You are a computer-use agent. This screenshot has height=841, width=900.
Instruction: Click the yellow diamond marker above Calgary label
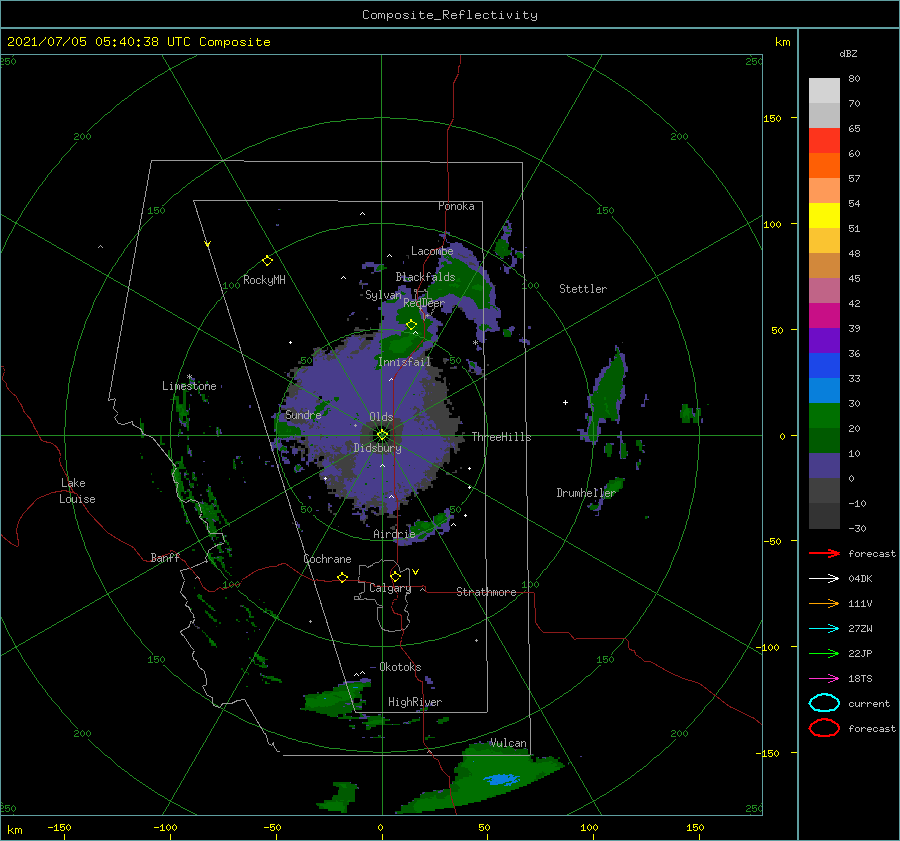[395, 576]
